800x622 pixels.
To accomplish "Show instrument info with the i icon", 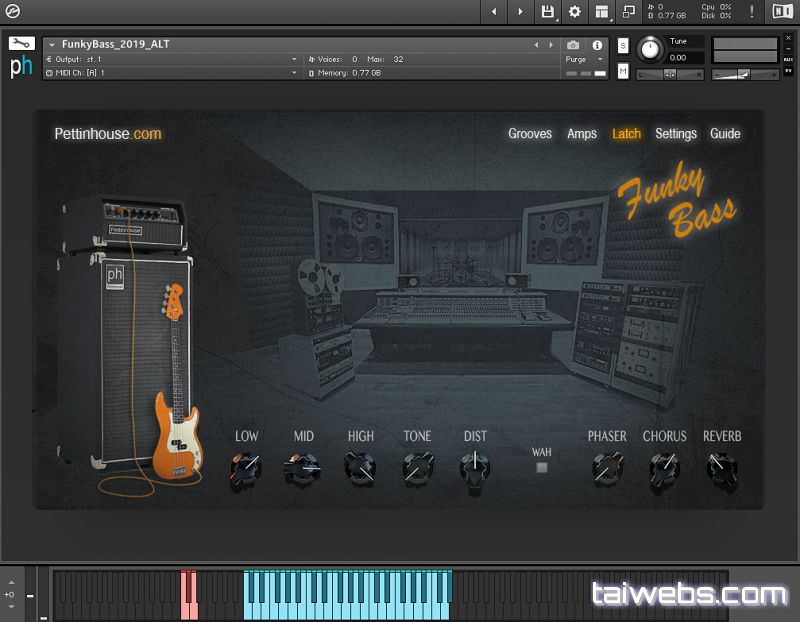I will pos(597,45).
